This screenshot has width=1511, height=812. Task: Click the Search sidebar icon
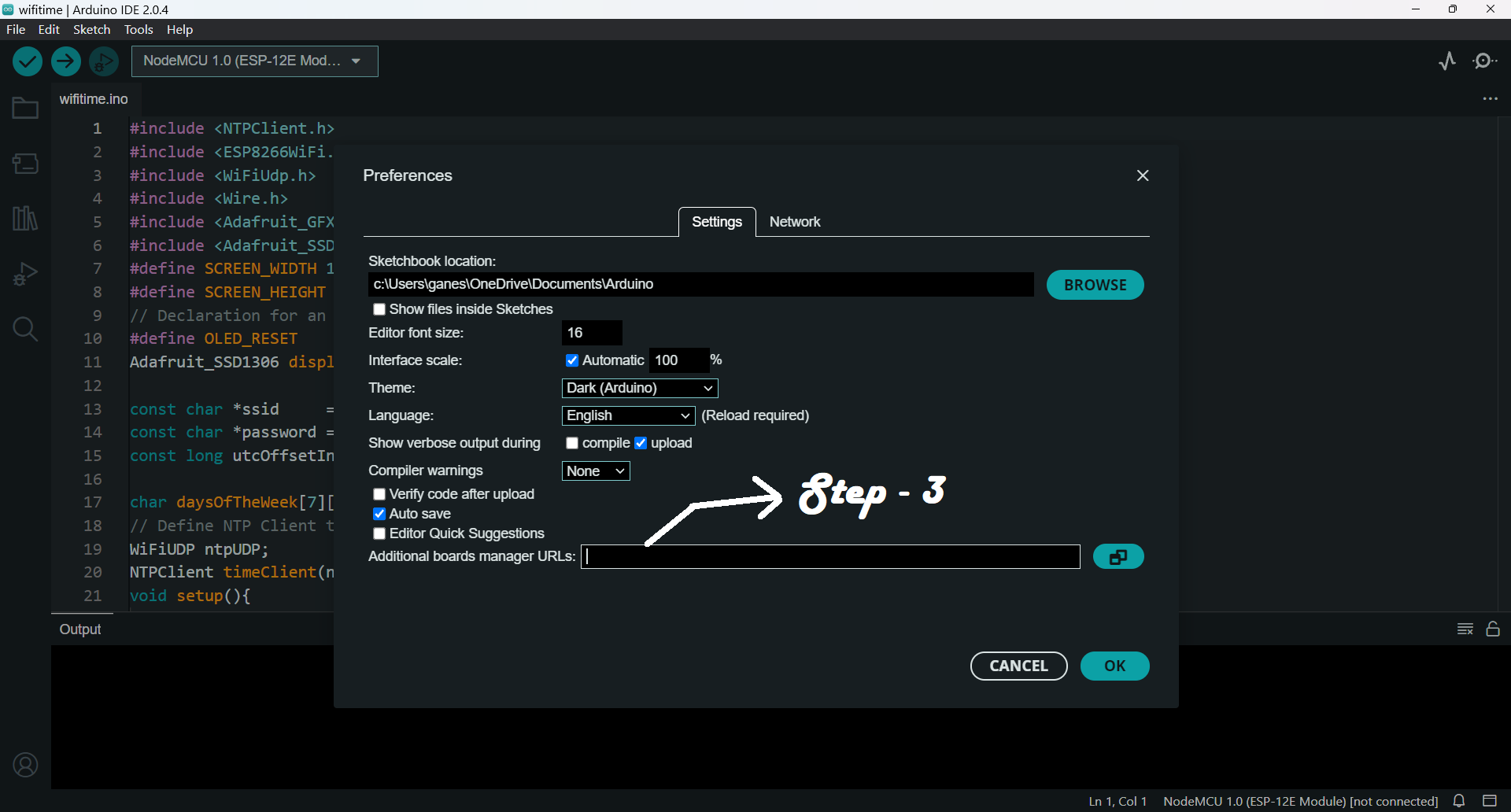tap(24, 329)
